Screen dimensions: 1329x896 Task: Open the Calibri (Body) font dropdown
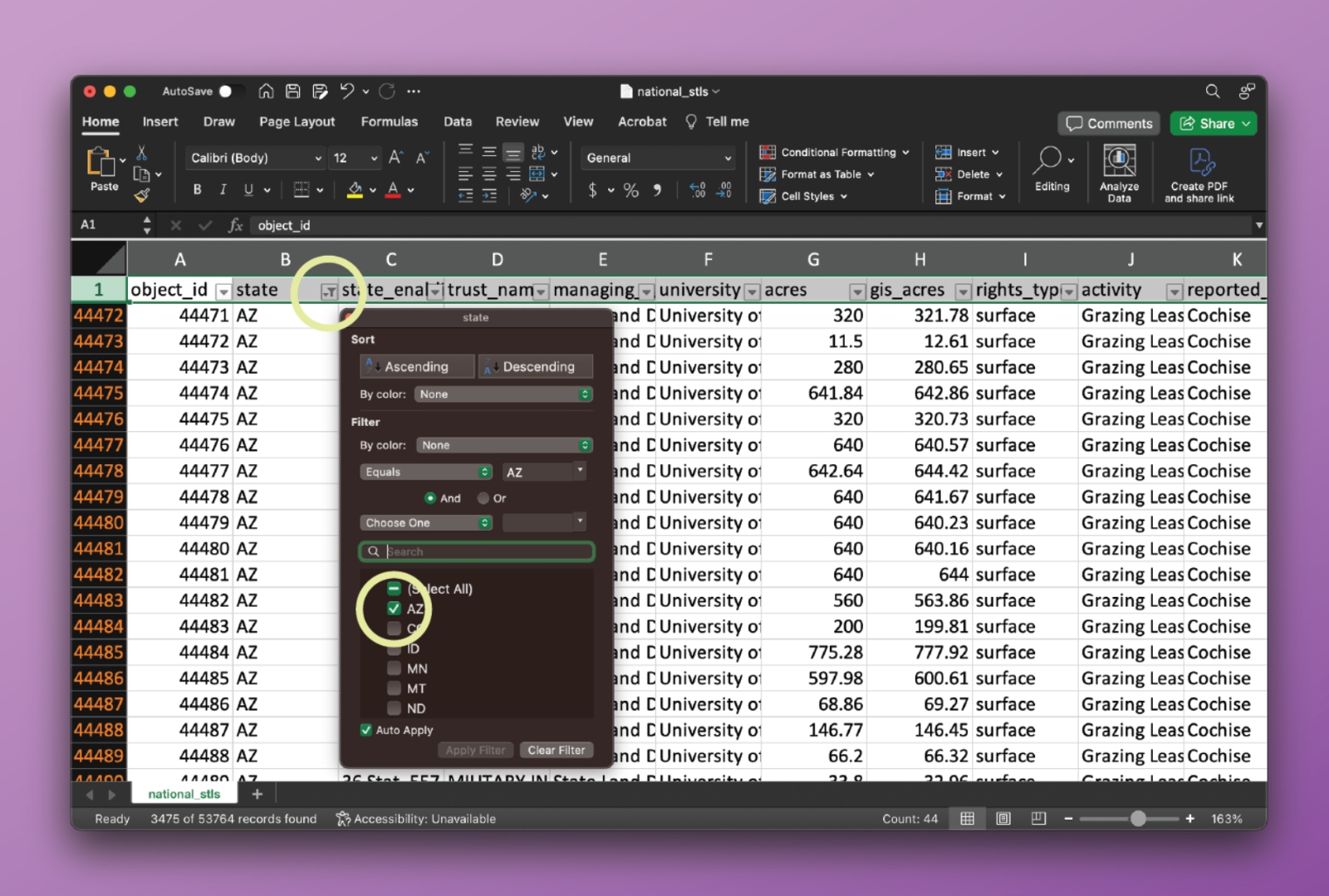coord(255,158)
